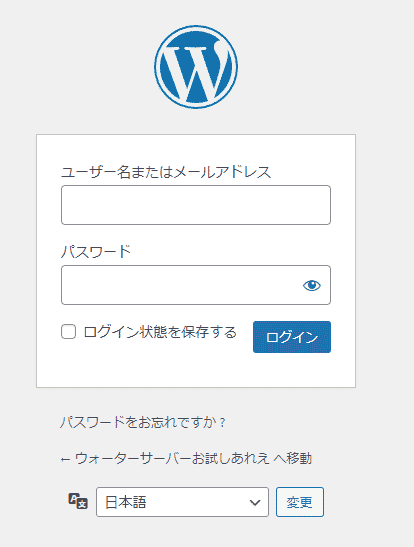The height and width of the screenshot is (547, 414).
Task: Apply language with the 変更 button
Action: (300, 502)
